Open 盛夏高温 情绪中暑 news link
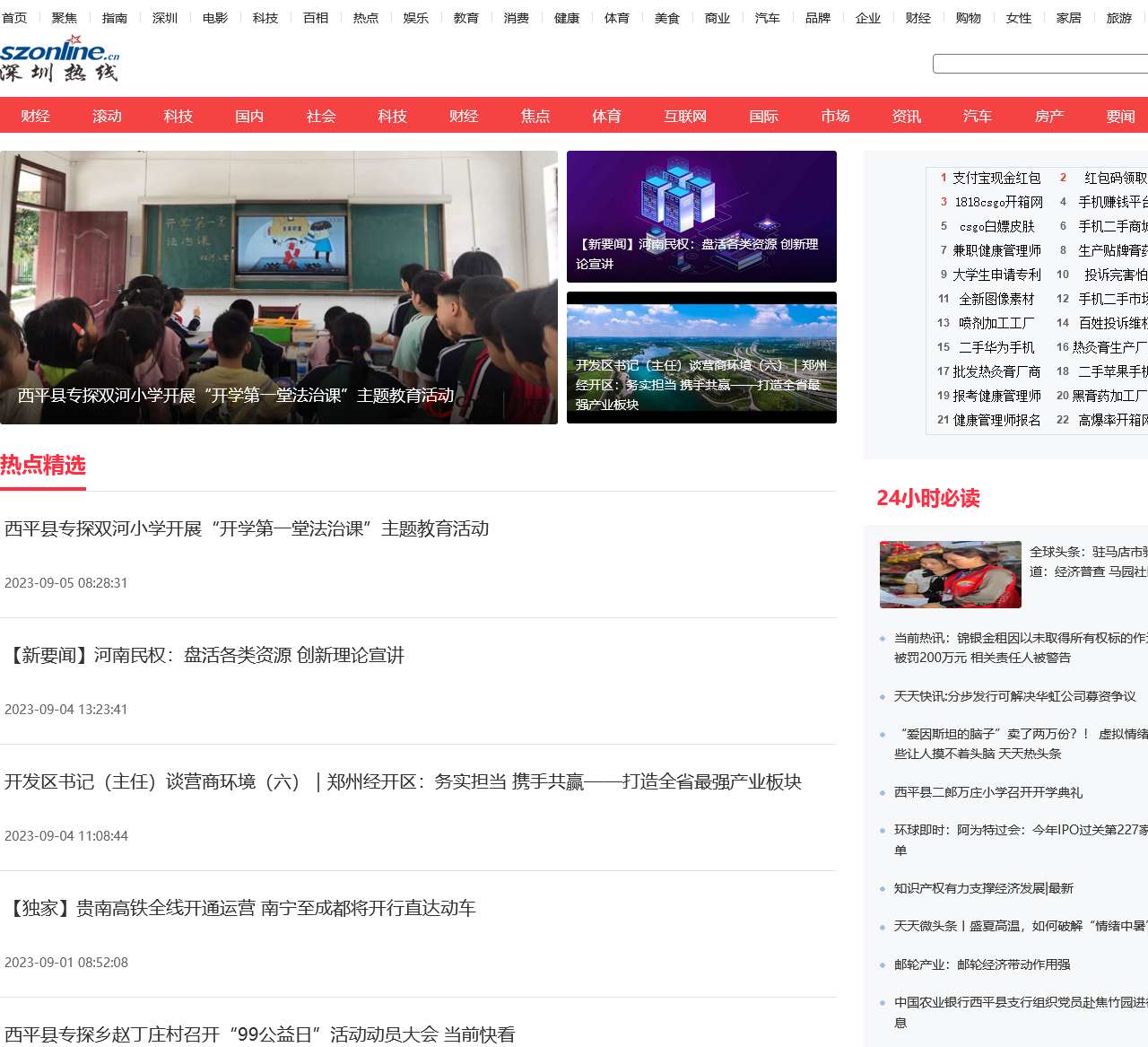1148x1047 pixels. coord(1021,926)
